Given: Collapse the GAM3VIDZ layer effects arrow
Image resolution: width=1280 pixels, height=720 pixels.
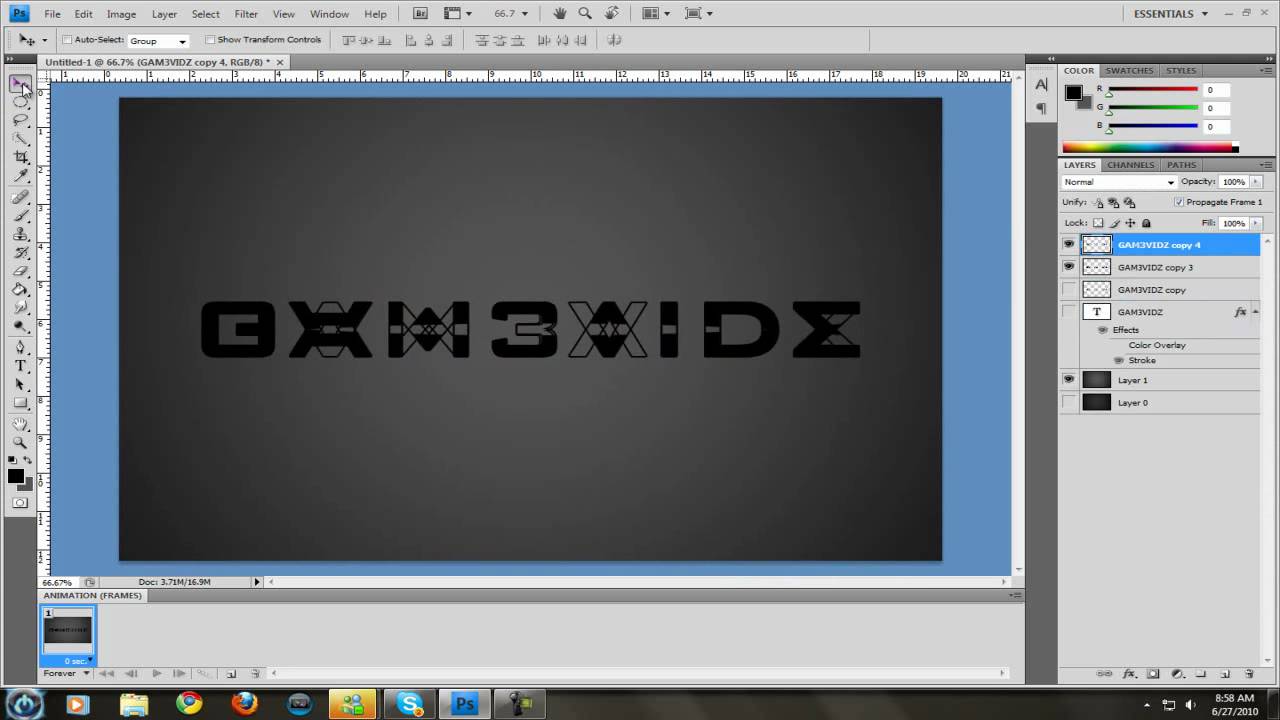Looking at the screenshot, I should 1255,312.
